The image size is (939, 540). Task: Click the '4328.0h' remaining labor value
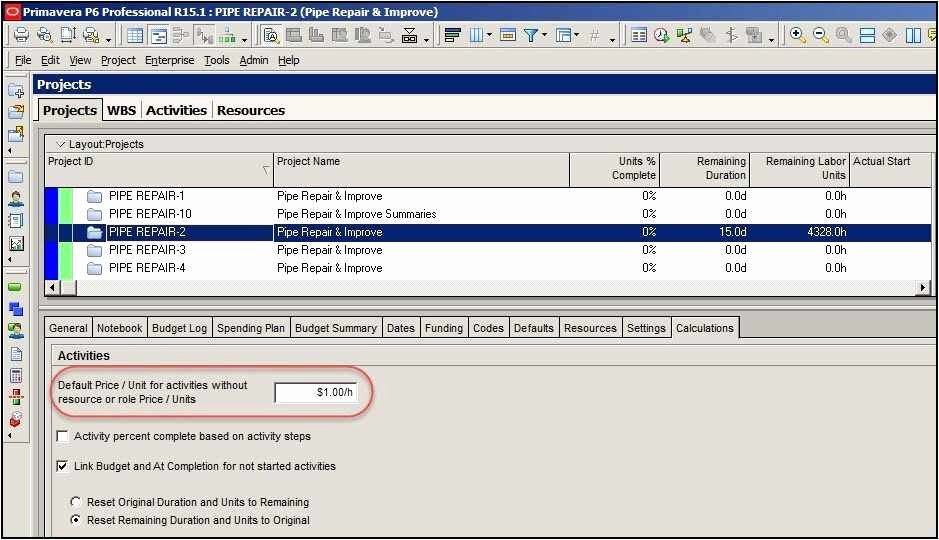coord(827,232)
